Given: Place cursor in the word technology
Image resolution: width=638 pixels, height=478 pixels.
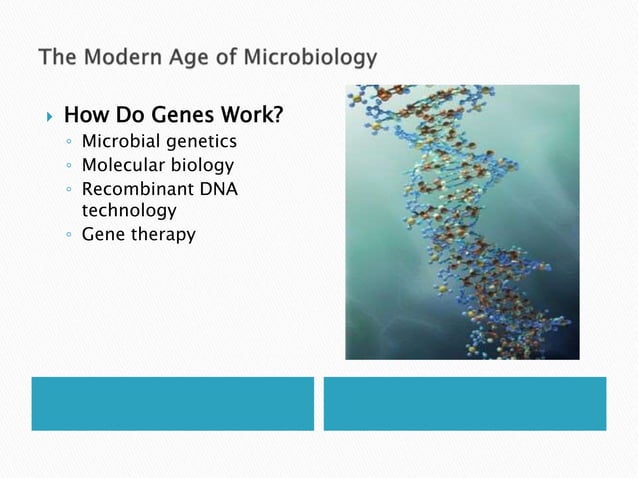Looking at the screenshot, I should point(129,211).
